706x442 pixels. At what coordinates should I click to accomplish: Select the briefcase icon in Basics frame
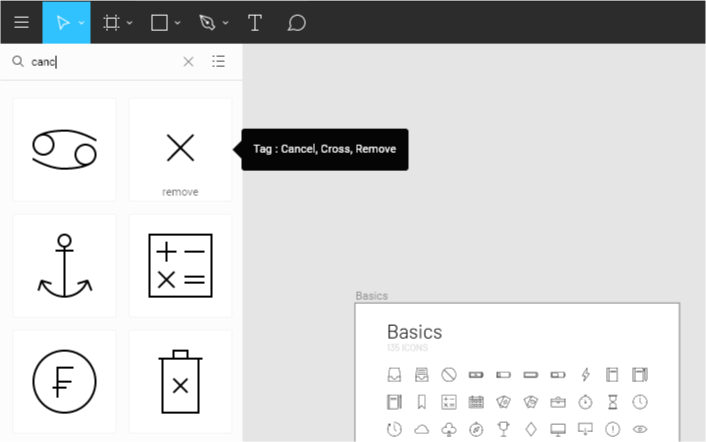pos(558,402)
